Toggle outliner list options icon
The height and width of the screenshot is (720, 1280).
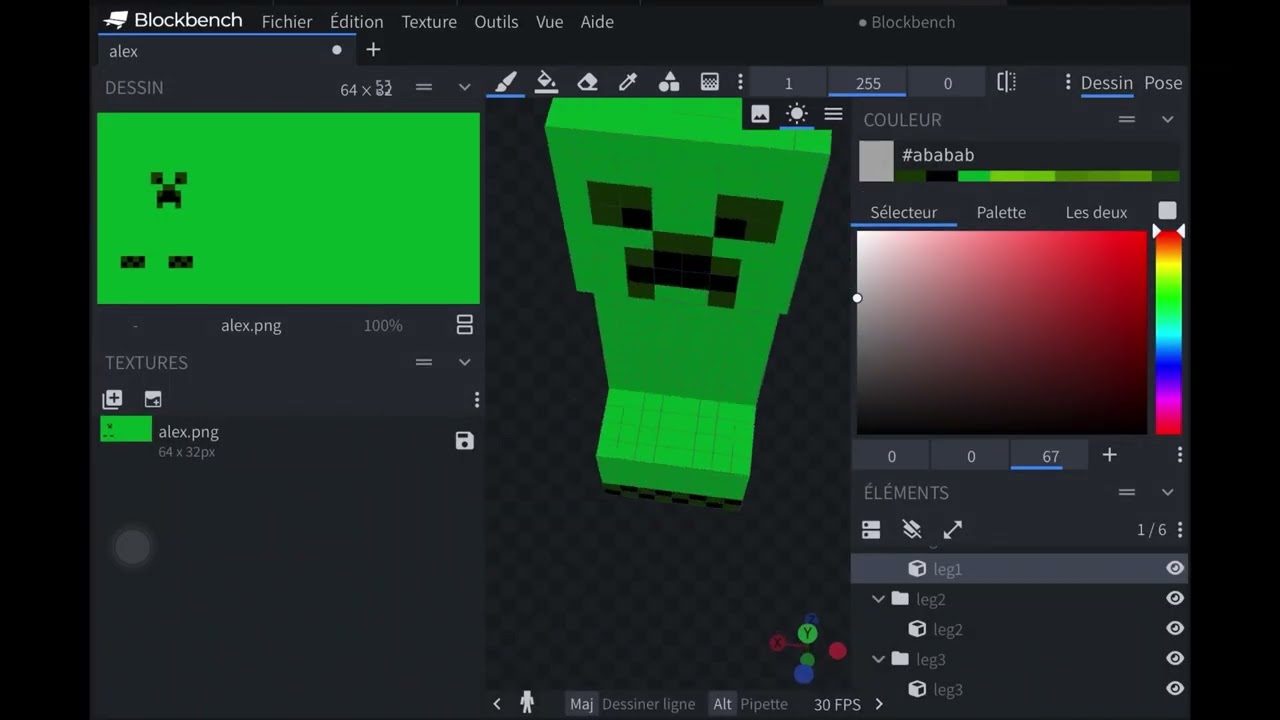(x=871, y=530)
